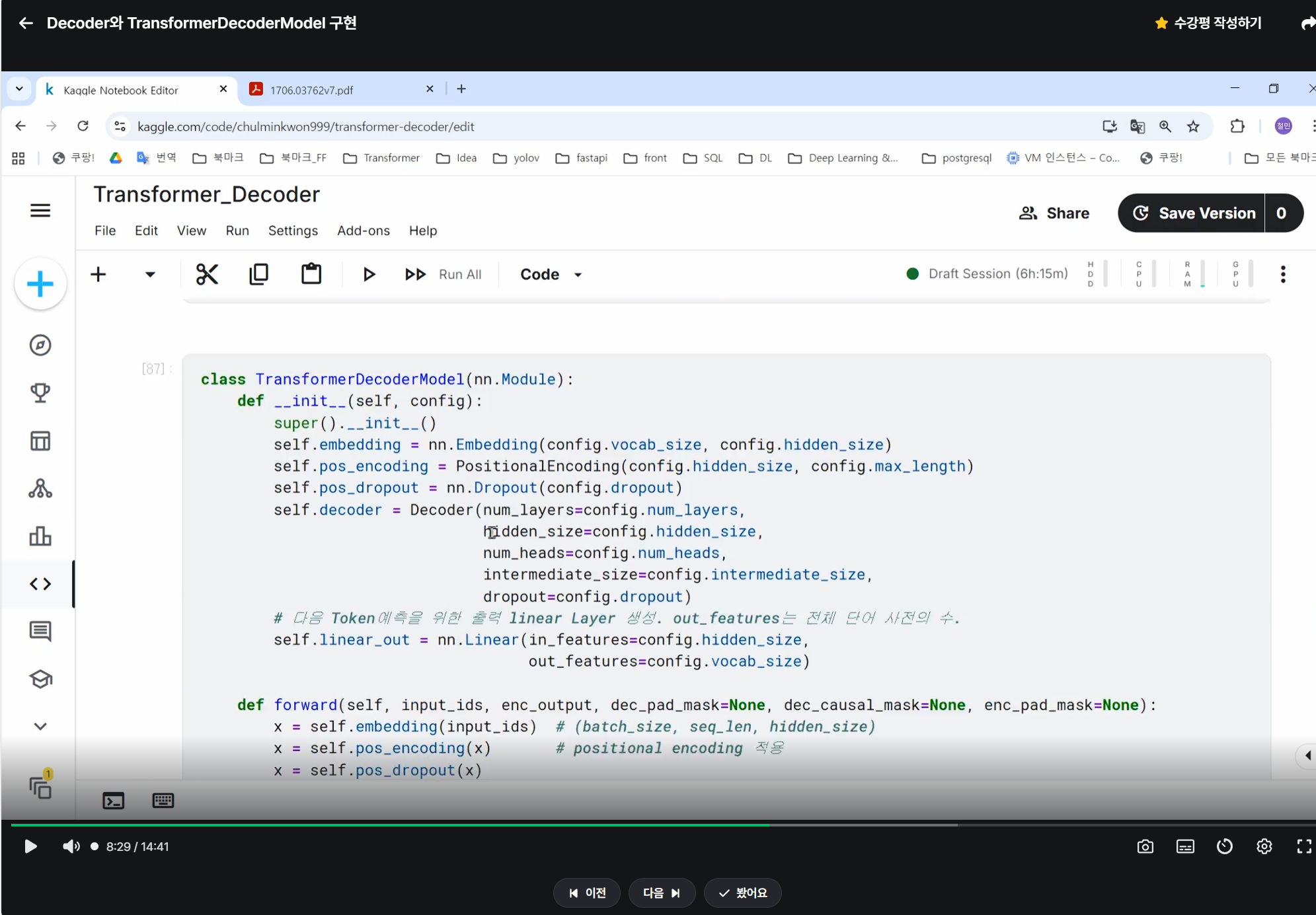Seek the video using the progress bar
The width and height of the screenshot is (1316, 915).
point(661,825)
